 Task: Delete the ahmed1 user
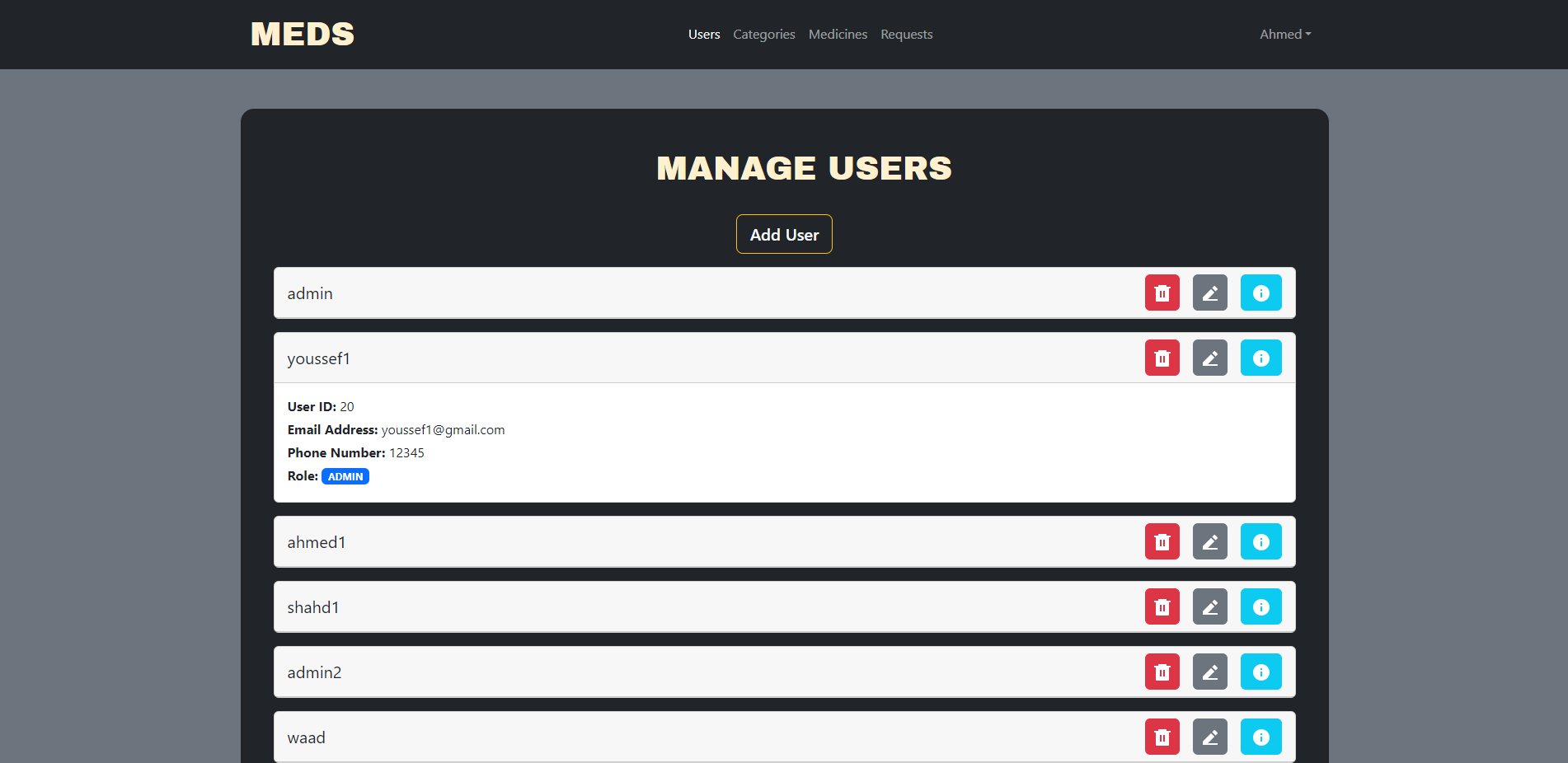point(1162,541)
